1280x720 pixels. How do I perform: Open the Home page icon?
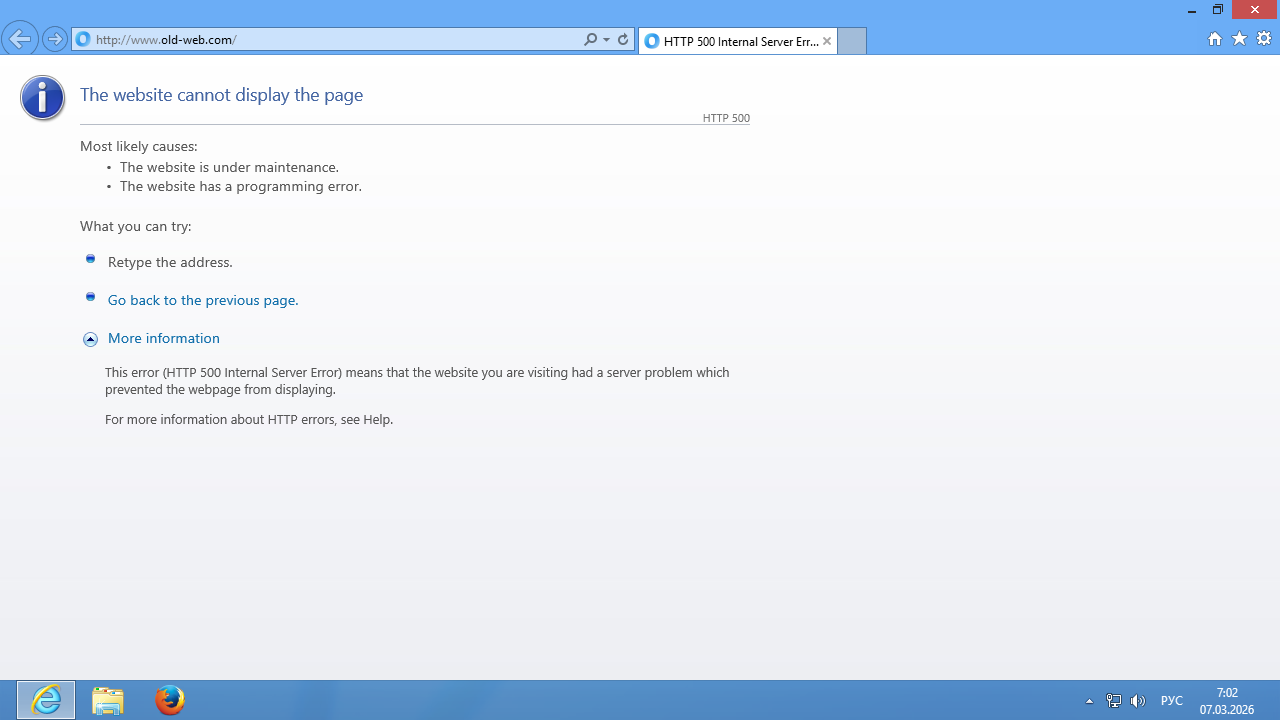coord(1215,39)
